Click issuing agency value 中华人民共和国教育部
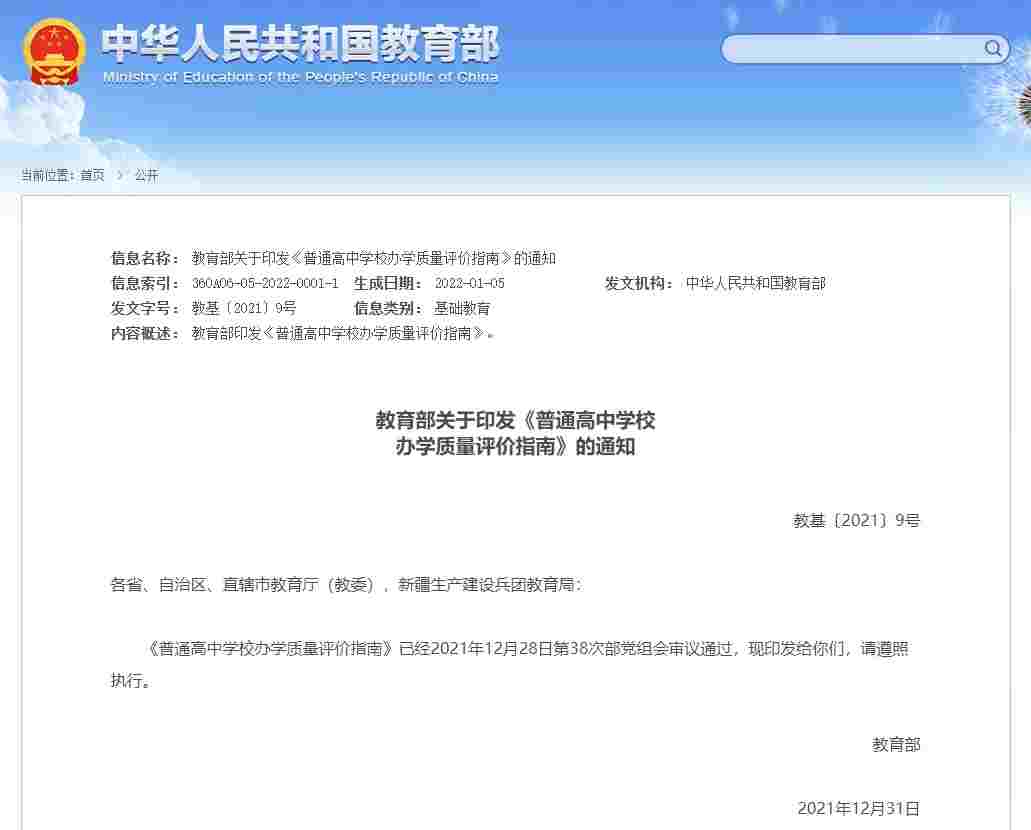The height and width of the screenshot is (830, 1031). pos(755,283)
